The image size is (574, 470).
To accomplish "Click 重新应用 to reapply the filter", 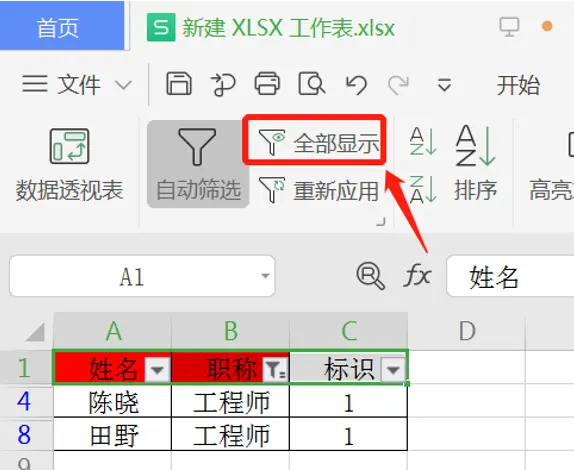I will (x=318, y=190).
